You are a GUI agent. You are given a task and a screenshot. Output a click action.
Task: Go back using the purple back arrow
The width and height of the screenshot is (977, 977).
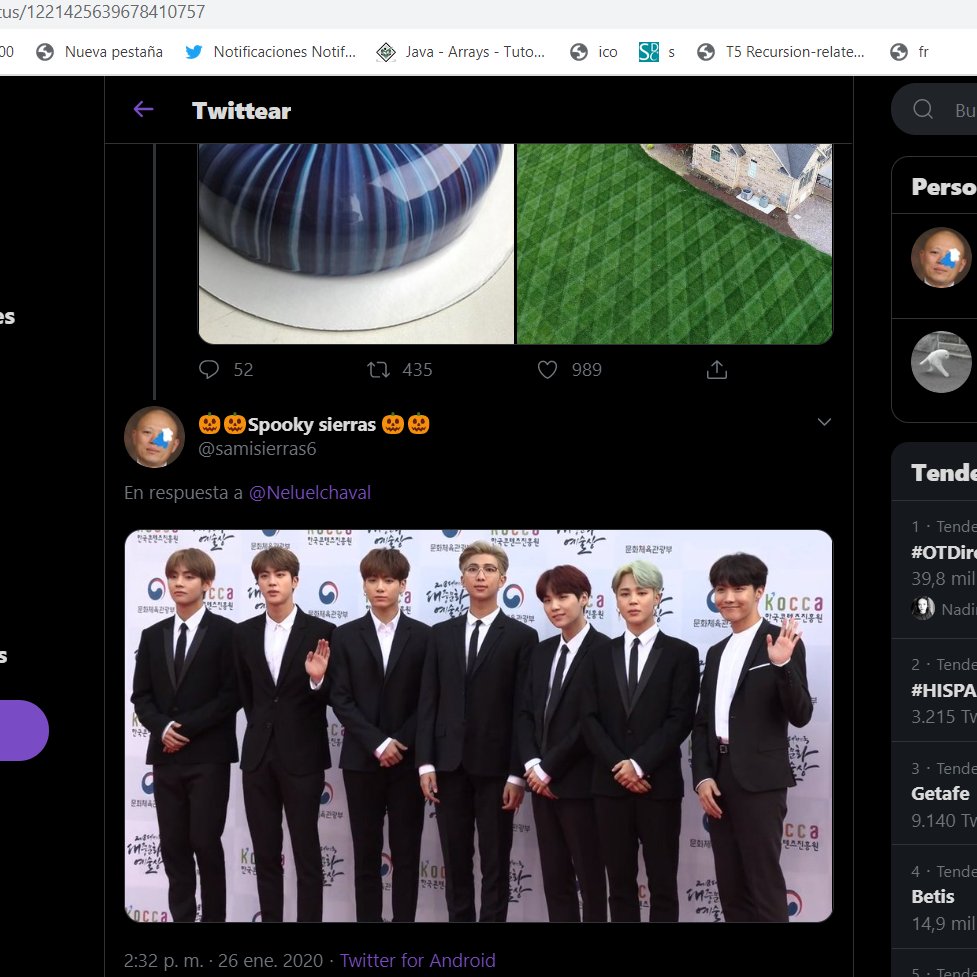pos(143,110)
